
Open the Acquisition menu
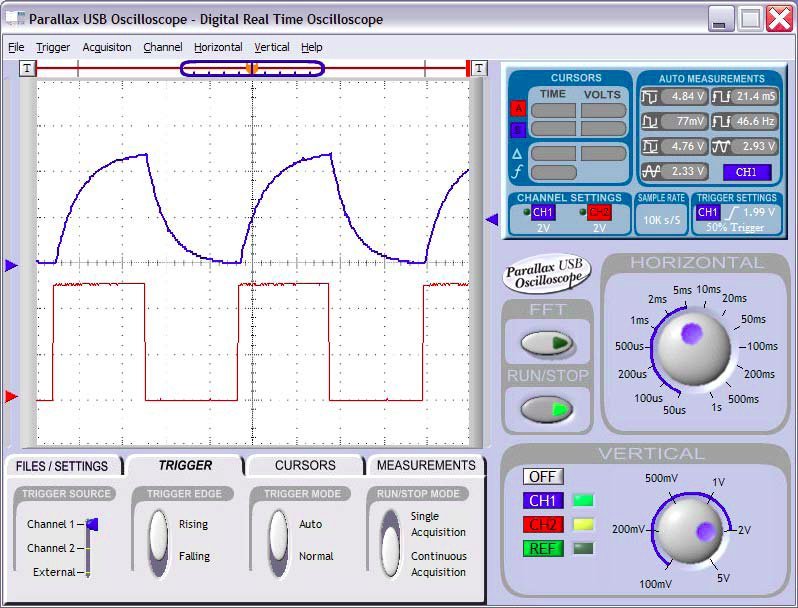point(107,47)
